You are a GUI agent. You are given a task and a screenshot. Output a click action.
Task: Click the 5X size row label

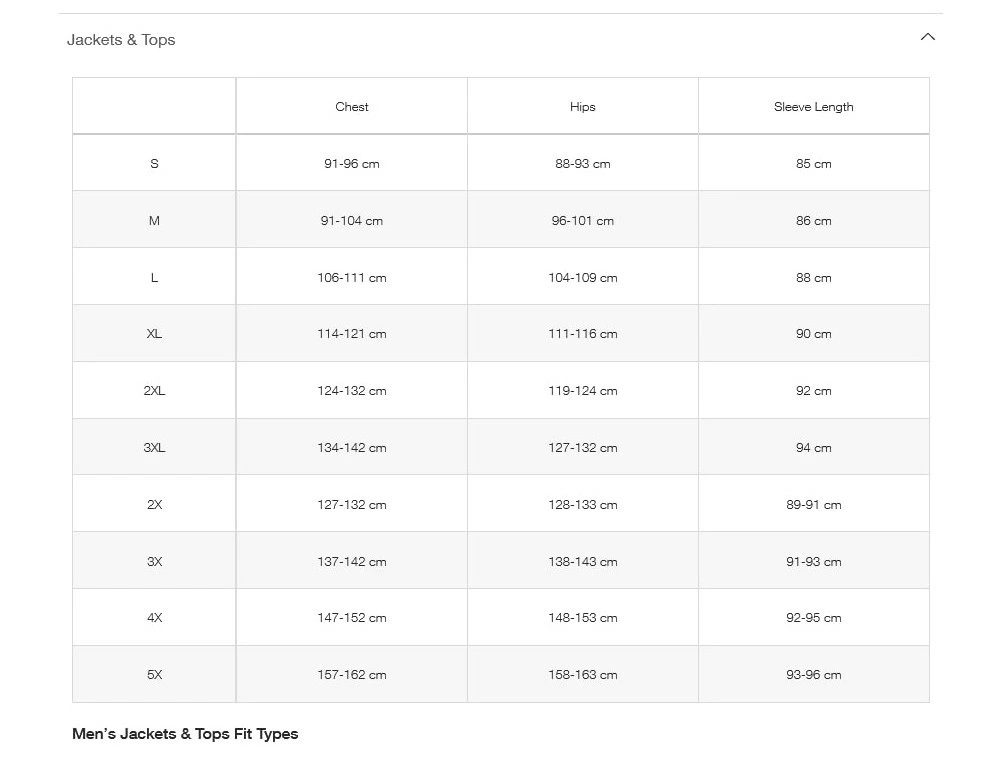point(154,675)
